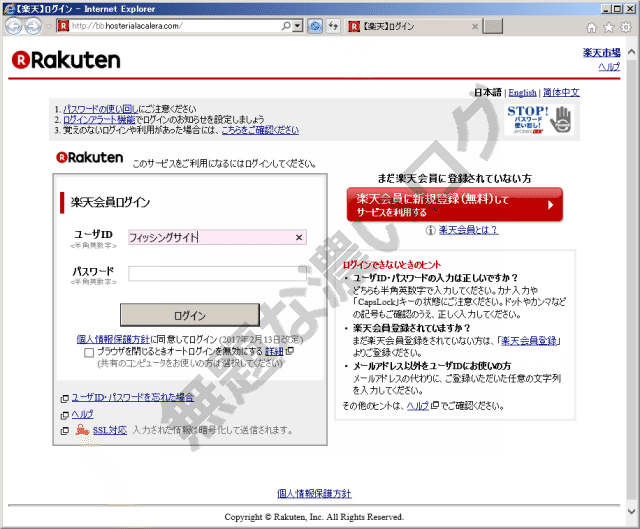This screenshot has width=640, height=529.
Task: Refresh the page with reload icon
Action: (x=333, y=26)
